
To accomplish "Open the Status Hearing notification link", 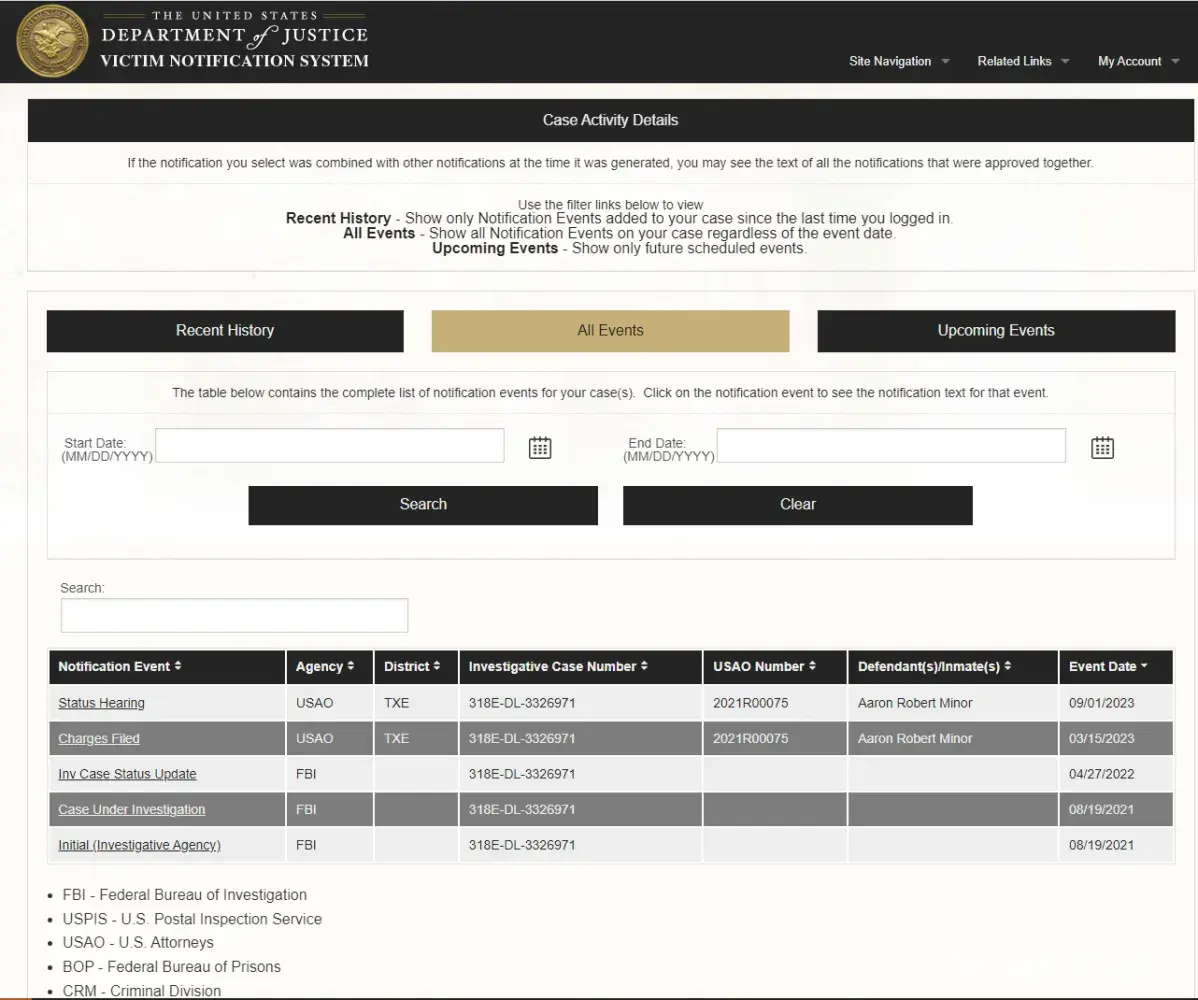I will (101, 704).
